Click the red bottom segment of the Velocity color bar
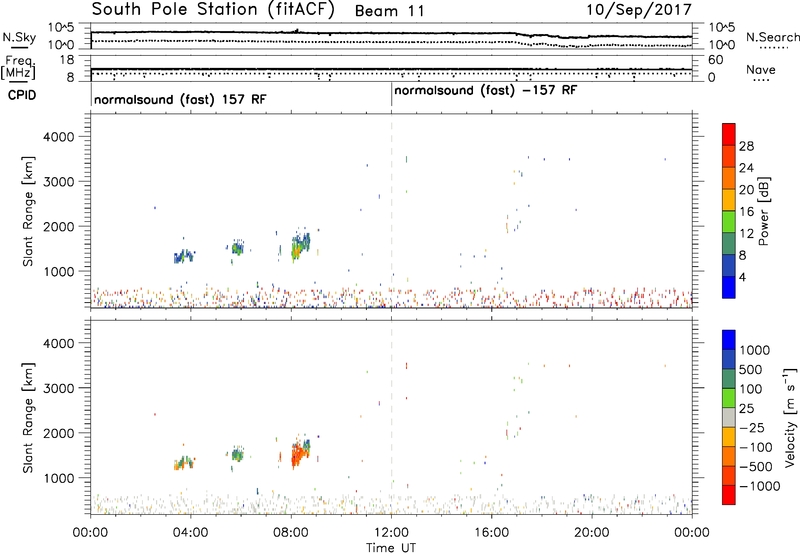The height and width of the screenshot is (554, 800). [x=729, y=495]
